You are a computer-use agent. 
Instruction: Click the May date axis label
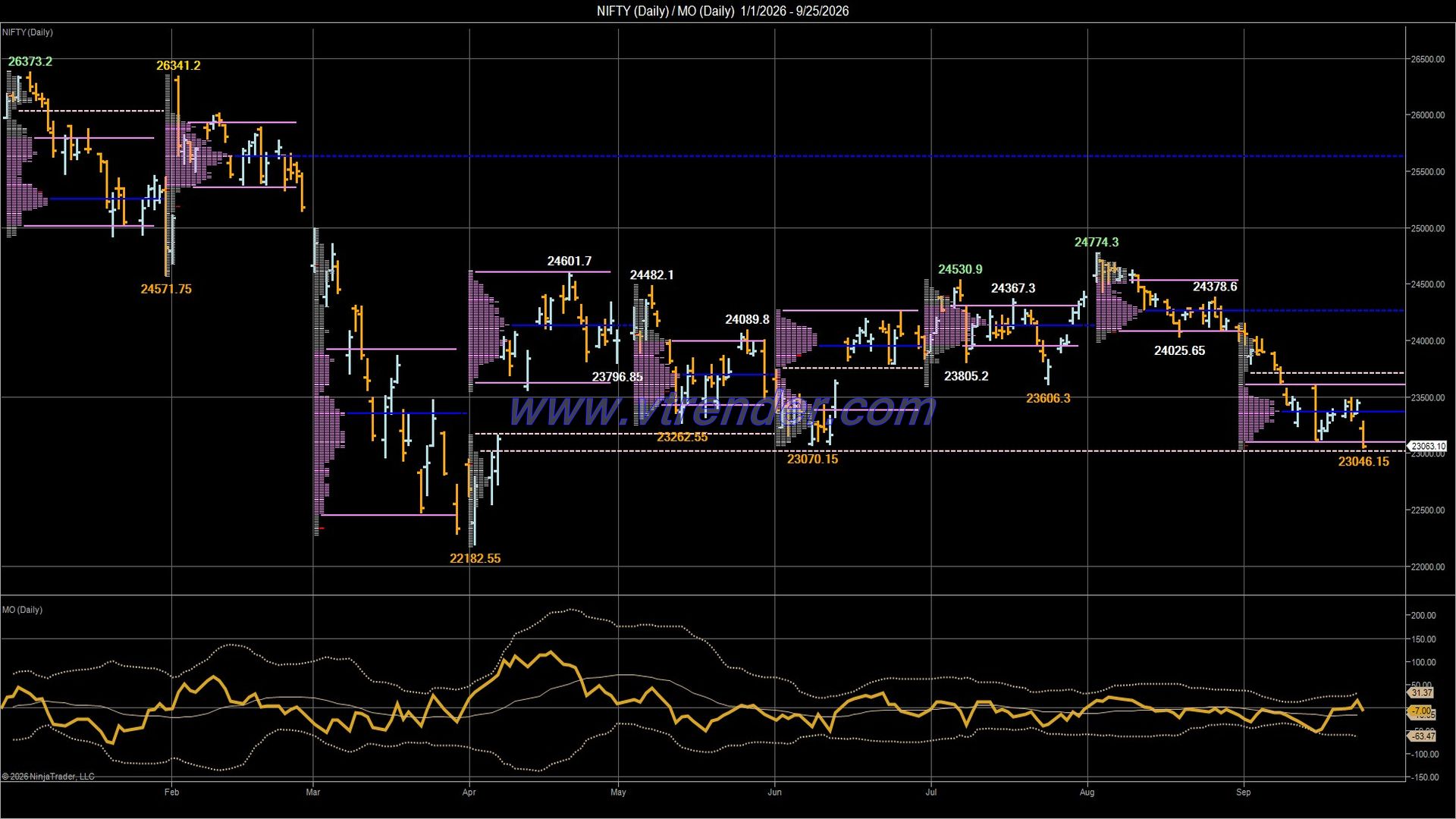(618, 792)
